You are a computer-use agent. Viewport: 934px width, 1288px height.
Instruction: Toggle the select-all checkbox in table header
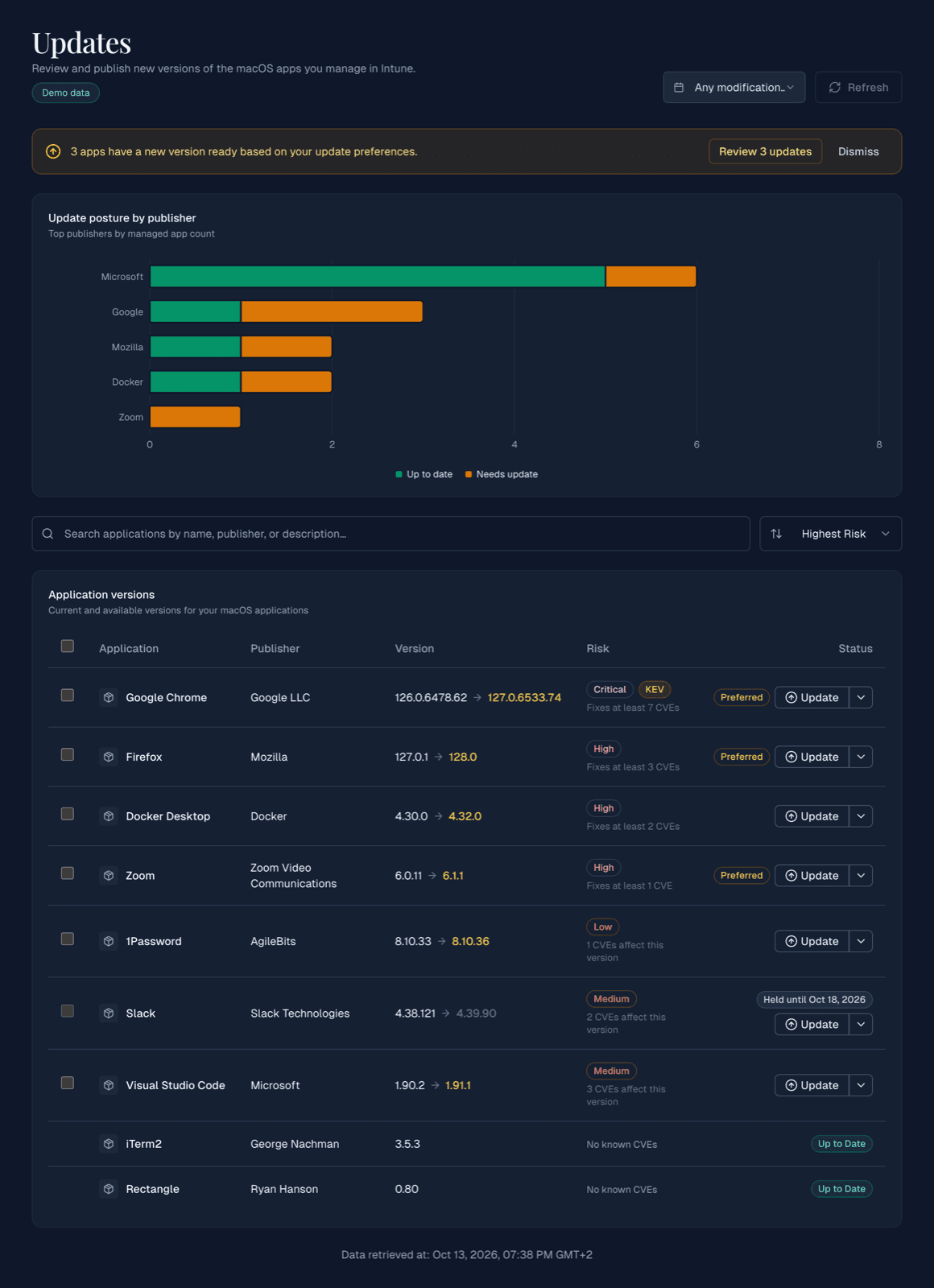(x=68, y=646)
